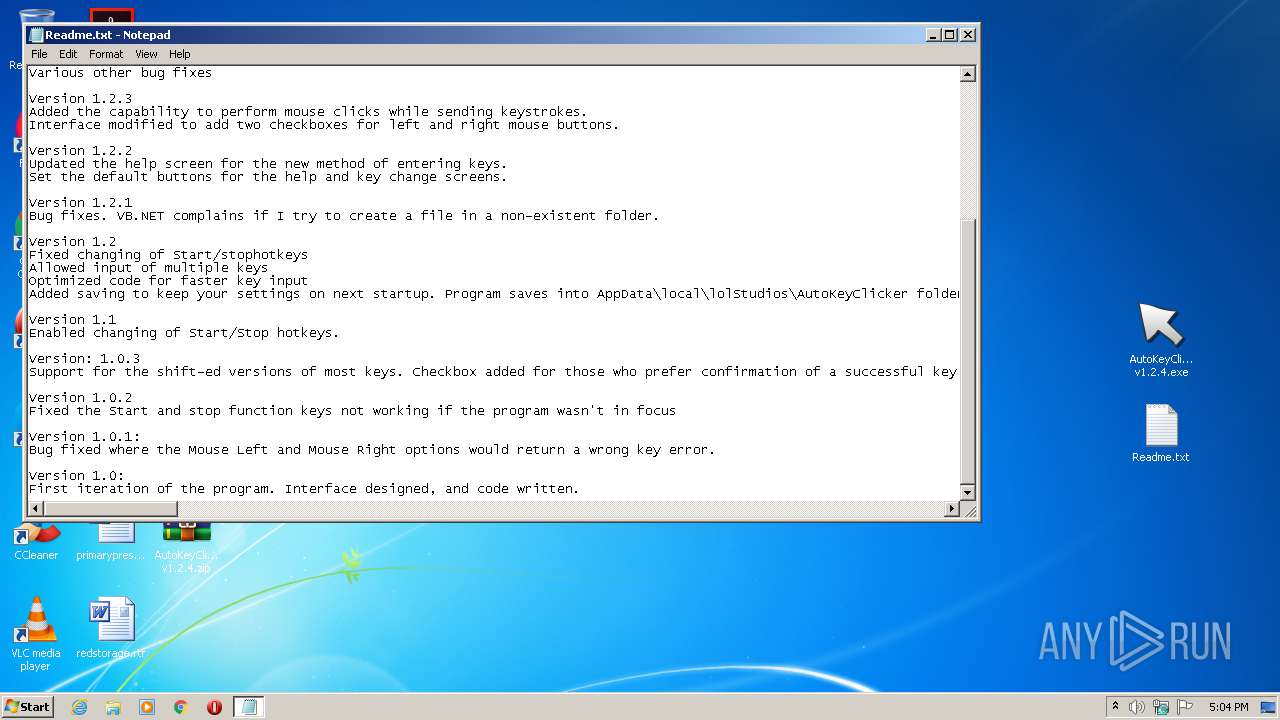This screenshot has height=720, width=1280.
Task: Open the Start menu
Action: 28,706
